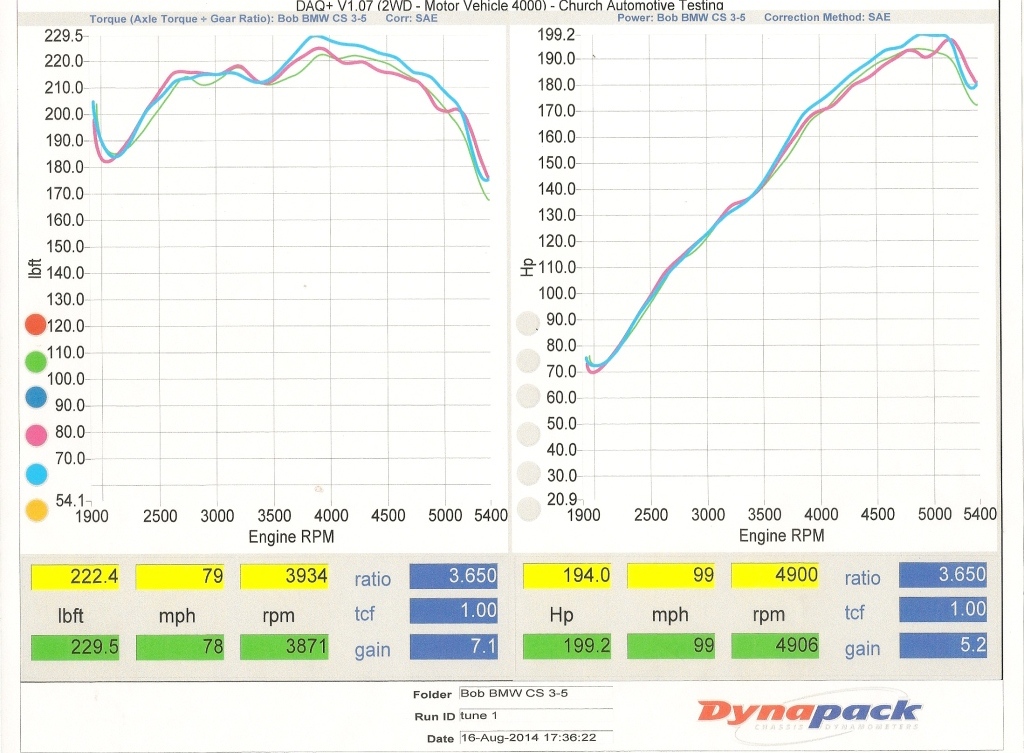Click the green 199.2 Hp value
The height and width of the screenshot is (753, 1024).
click(567, 646)
